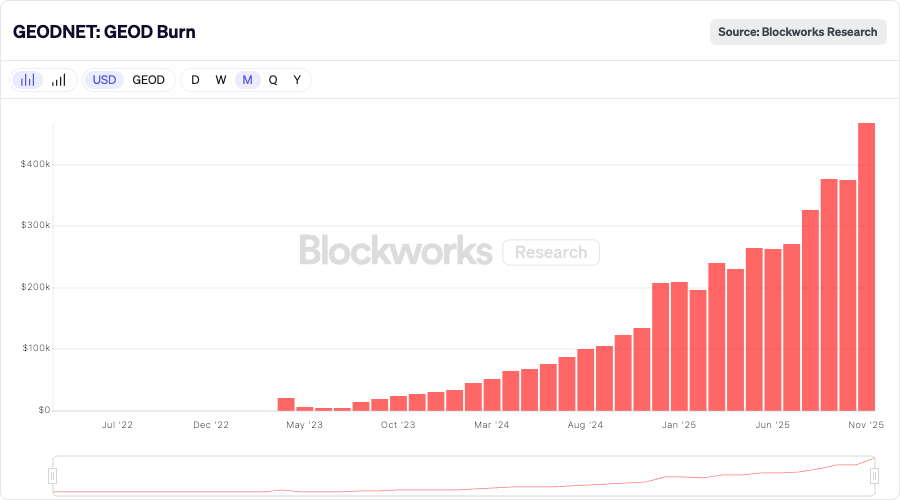Click the $200k axis label
This screenshot has width=900, height=500.
coord(36,287)
